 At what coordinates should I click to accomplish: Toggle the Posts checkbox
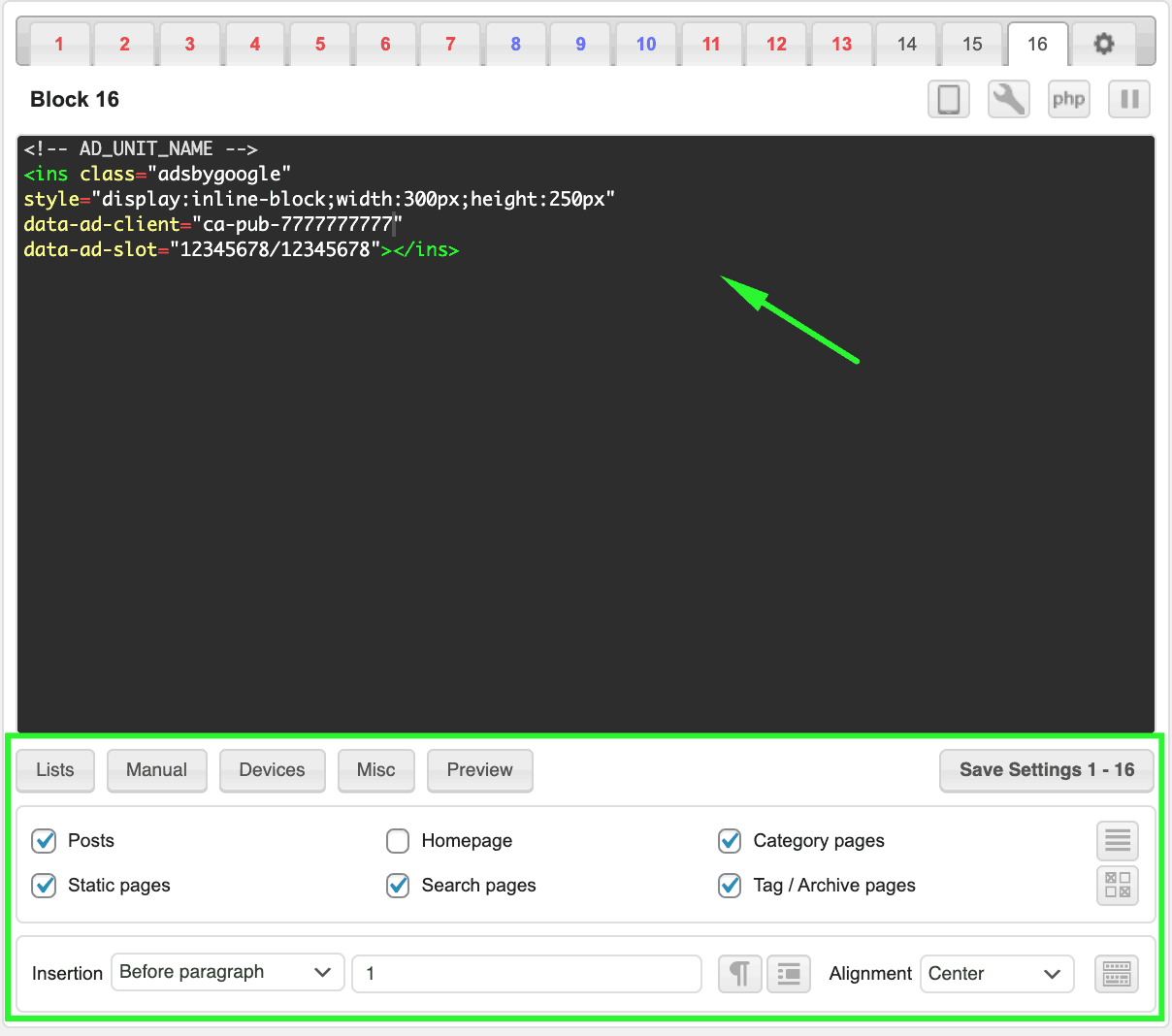44,841
